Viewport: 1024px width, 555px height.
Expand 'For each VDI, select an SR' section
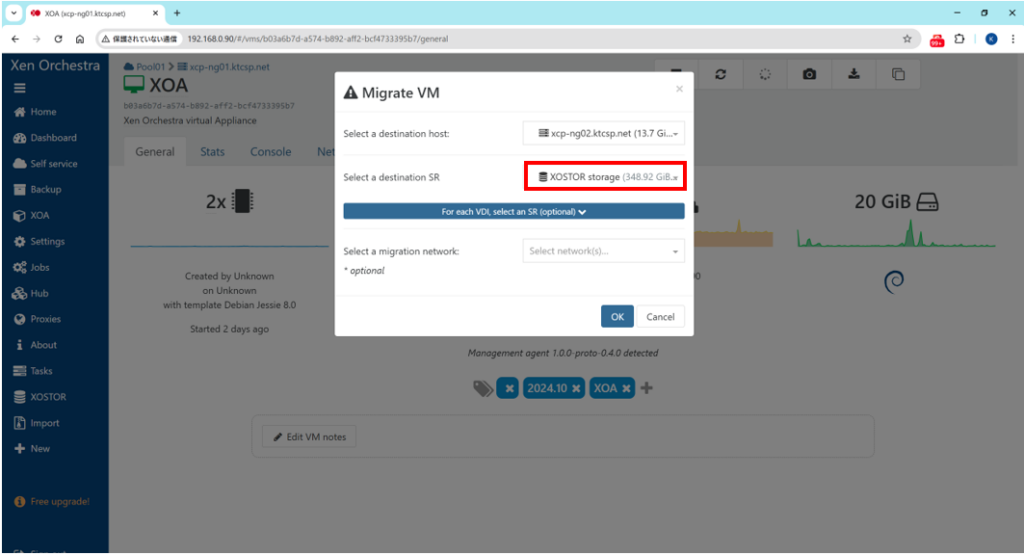coord(513,212)
